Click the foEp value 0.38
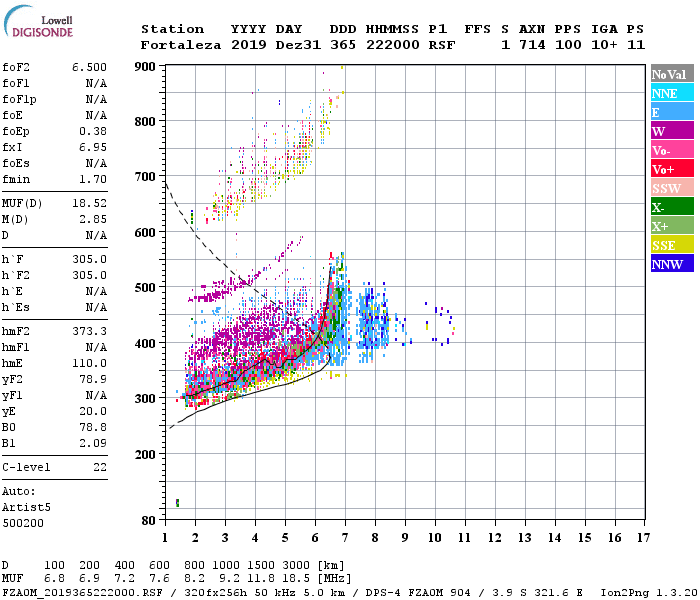This screenshot has height=600, width=700. pos(93,131)
